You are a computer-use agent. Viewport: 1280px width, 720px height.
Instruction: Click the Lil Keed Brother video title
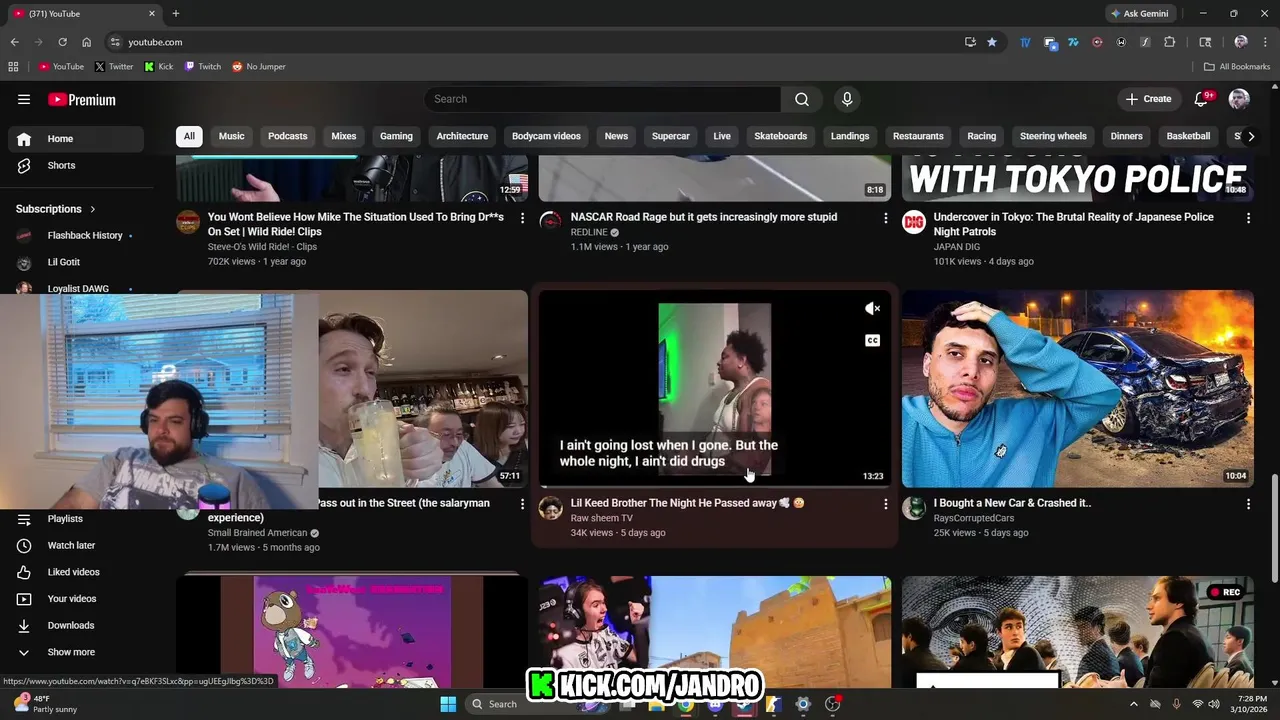[x=688, y=503]
